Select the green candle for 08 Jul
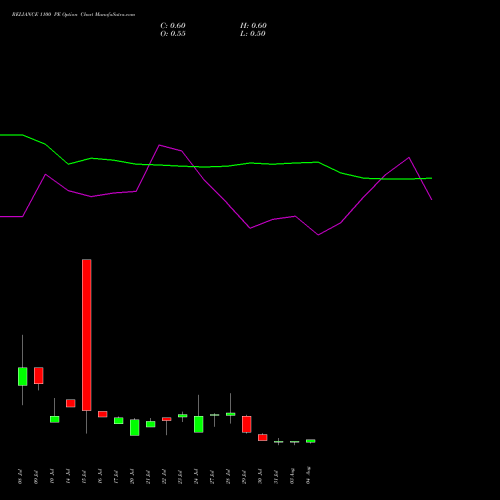Screen dimensions: 500x500 (23, 376)
